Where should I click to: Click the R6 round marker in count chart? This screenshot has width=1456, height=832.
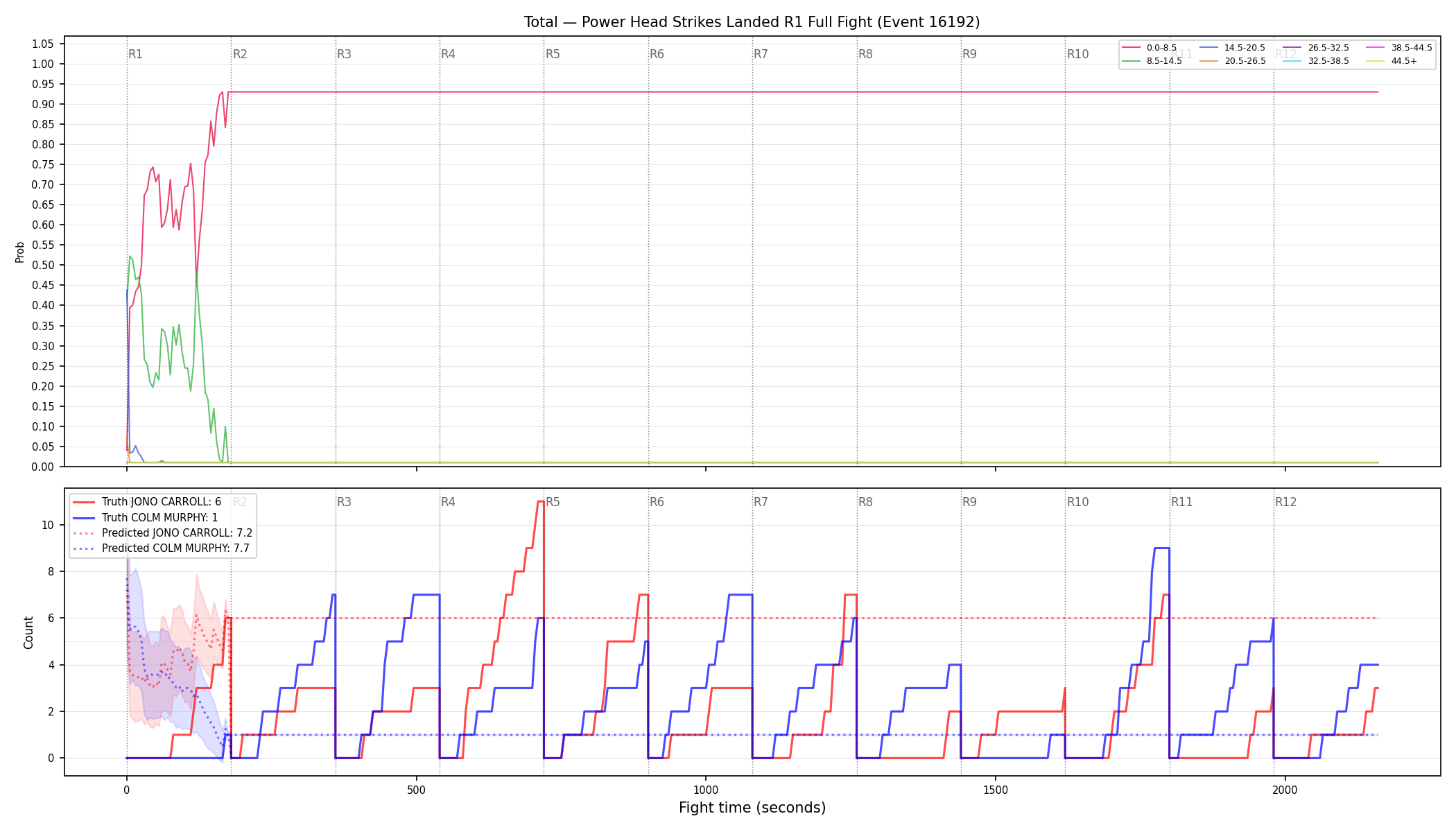(x=657, y=502)
